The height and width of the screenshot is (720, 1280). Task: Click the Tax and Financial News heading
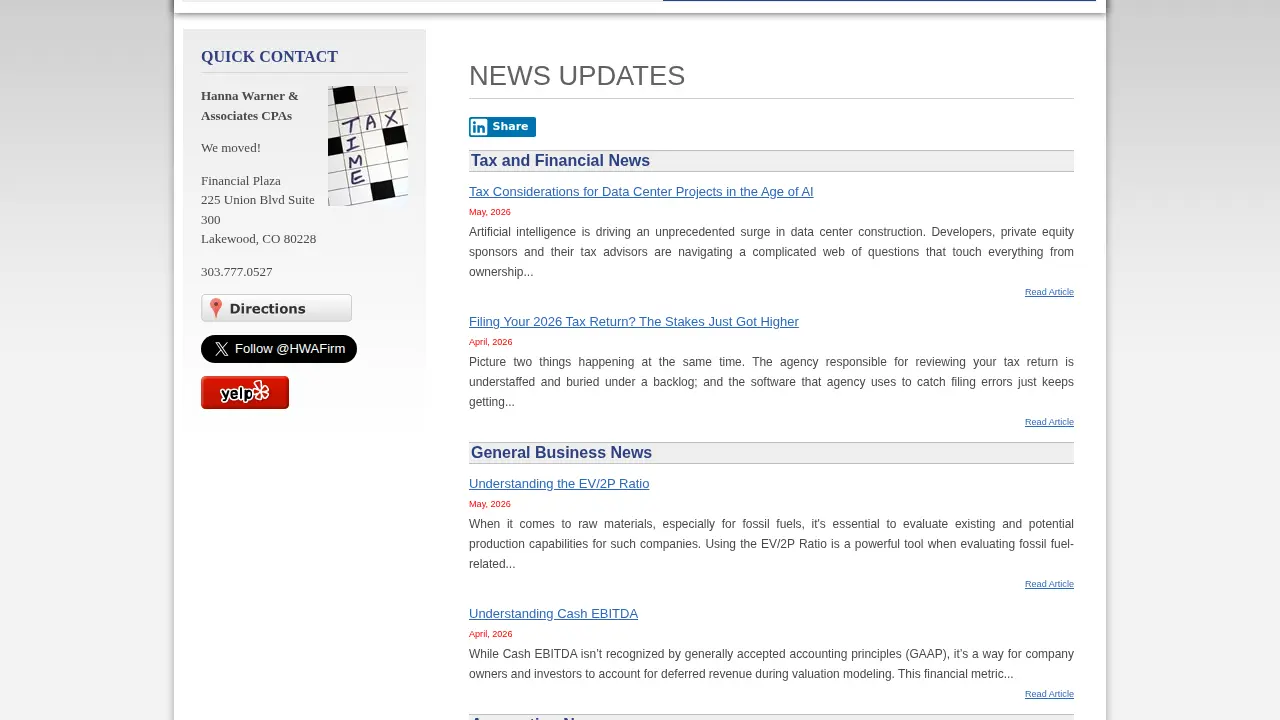(x=560, y=161)
